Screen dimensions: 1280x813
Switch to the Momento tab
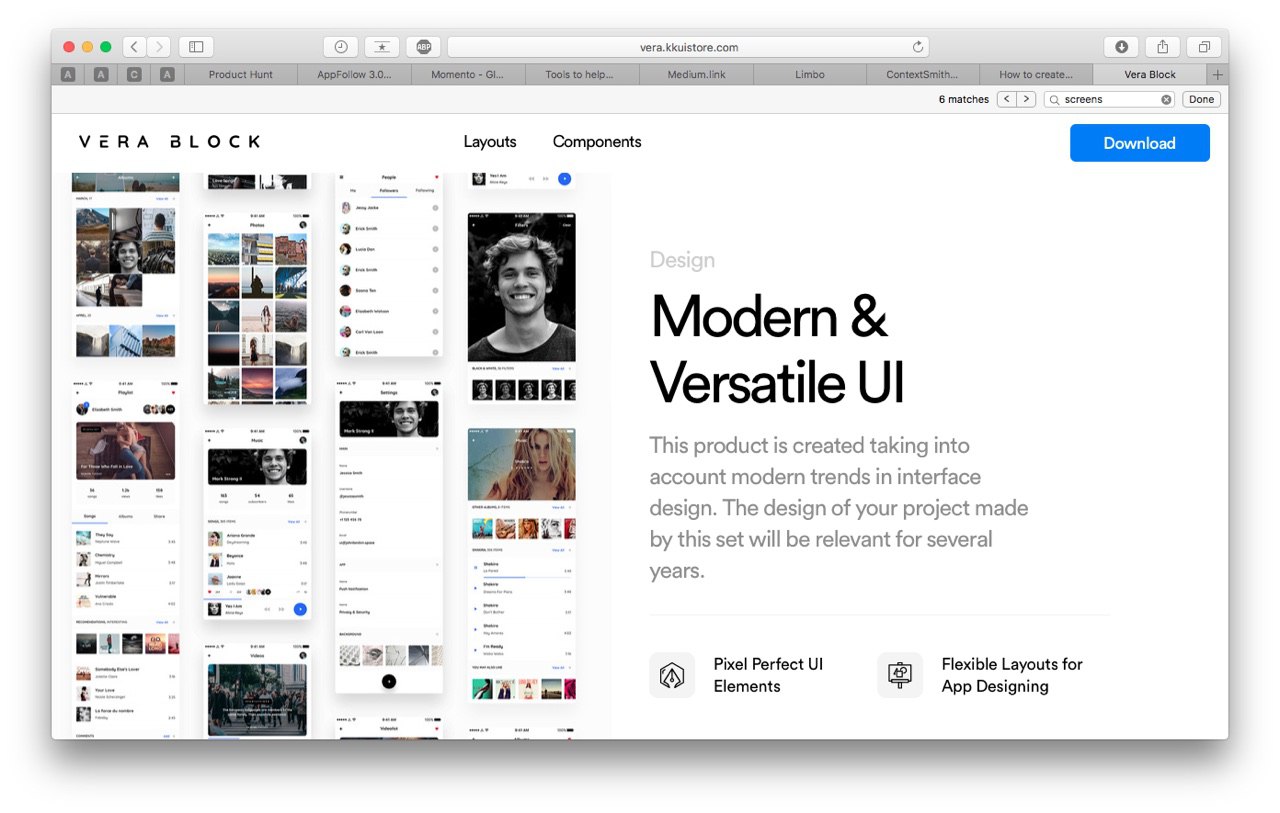point(468,75)
